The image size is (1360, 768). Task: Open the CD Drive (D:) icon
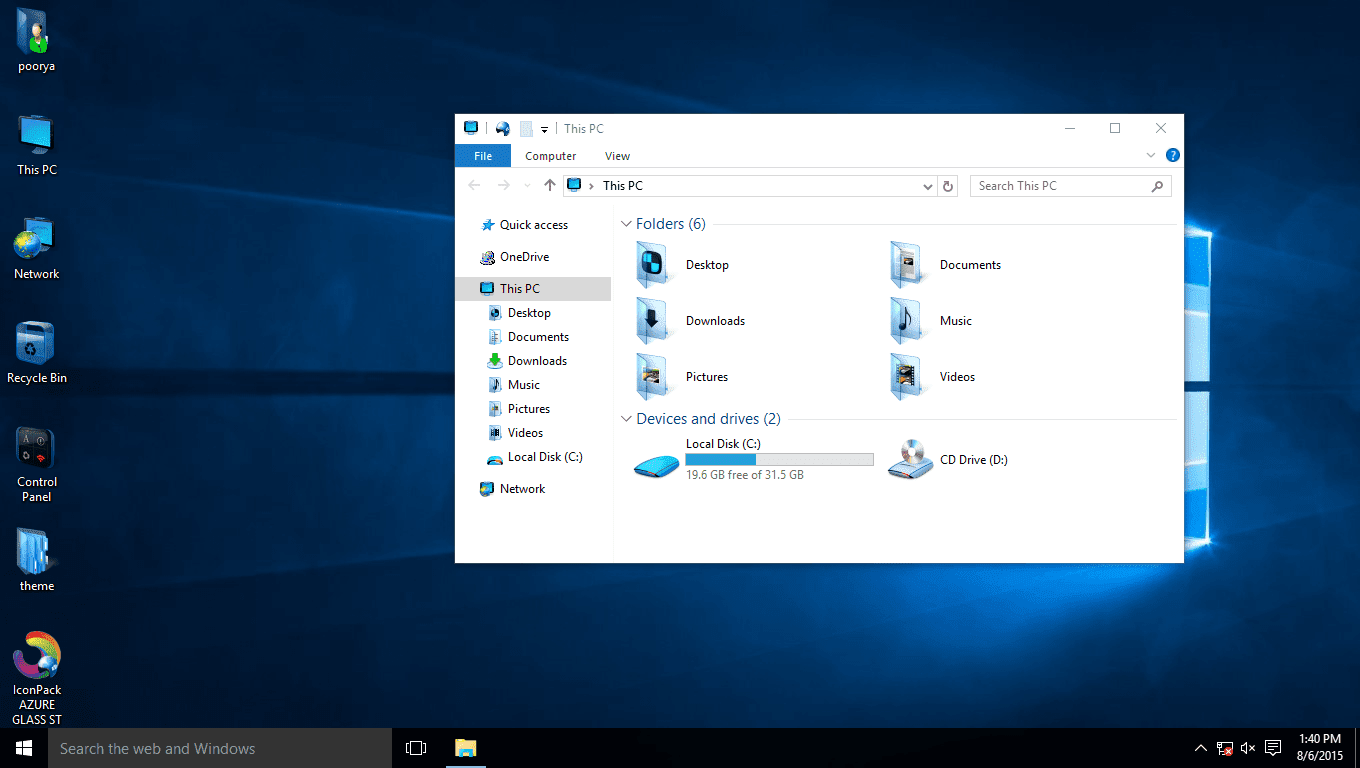(x=909, y=459)
